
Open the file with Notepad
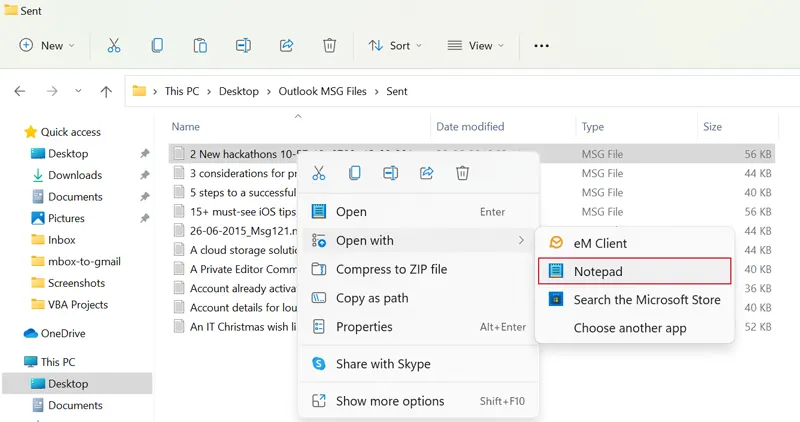635,271
